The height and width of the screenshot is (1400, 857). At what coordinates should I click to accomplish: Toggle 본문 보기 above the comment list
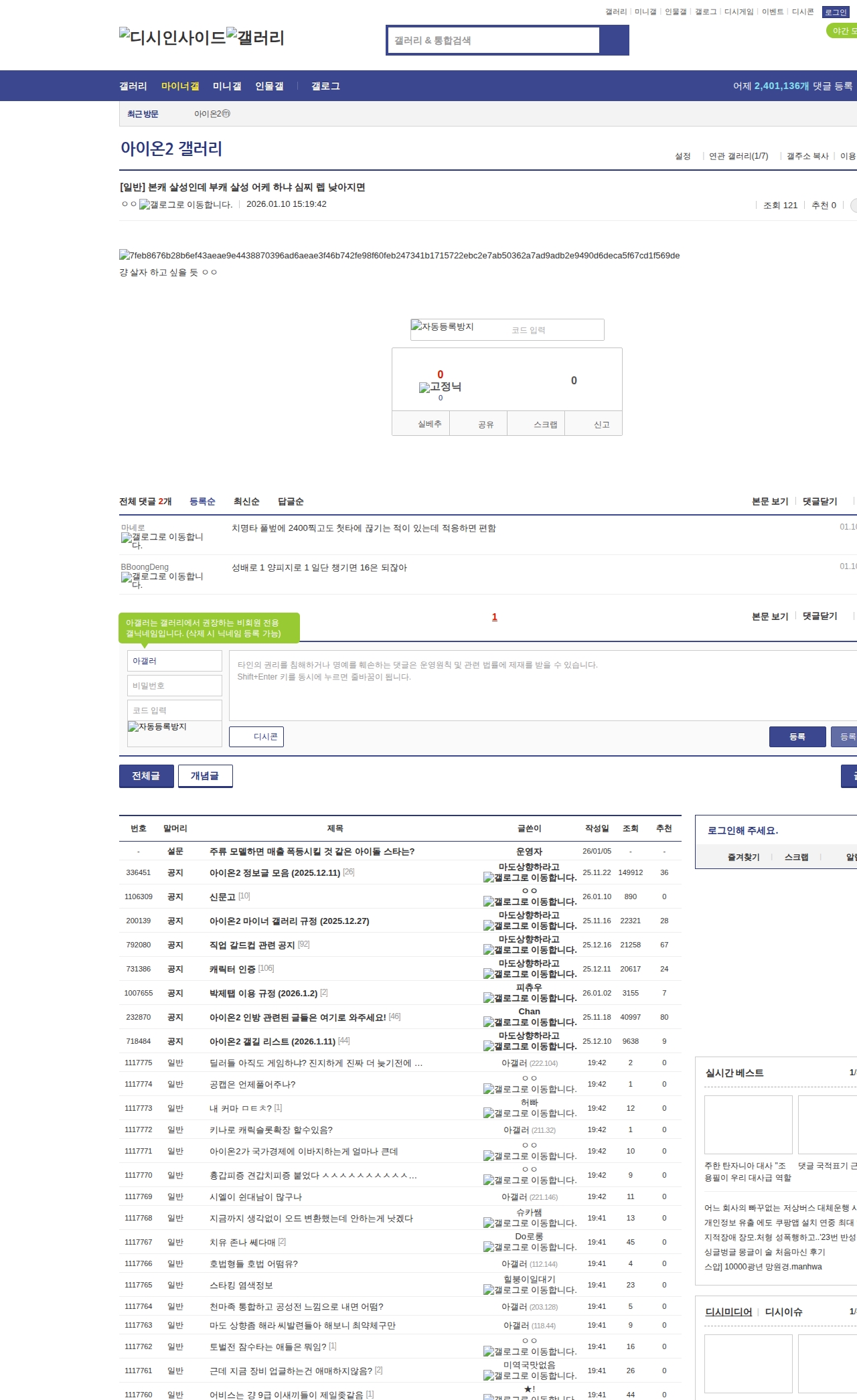pyautogui.click(x=769, y=501)
